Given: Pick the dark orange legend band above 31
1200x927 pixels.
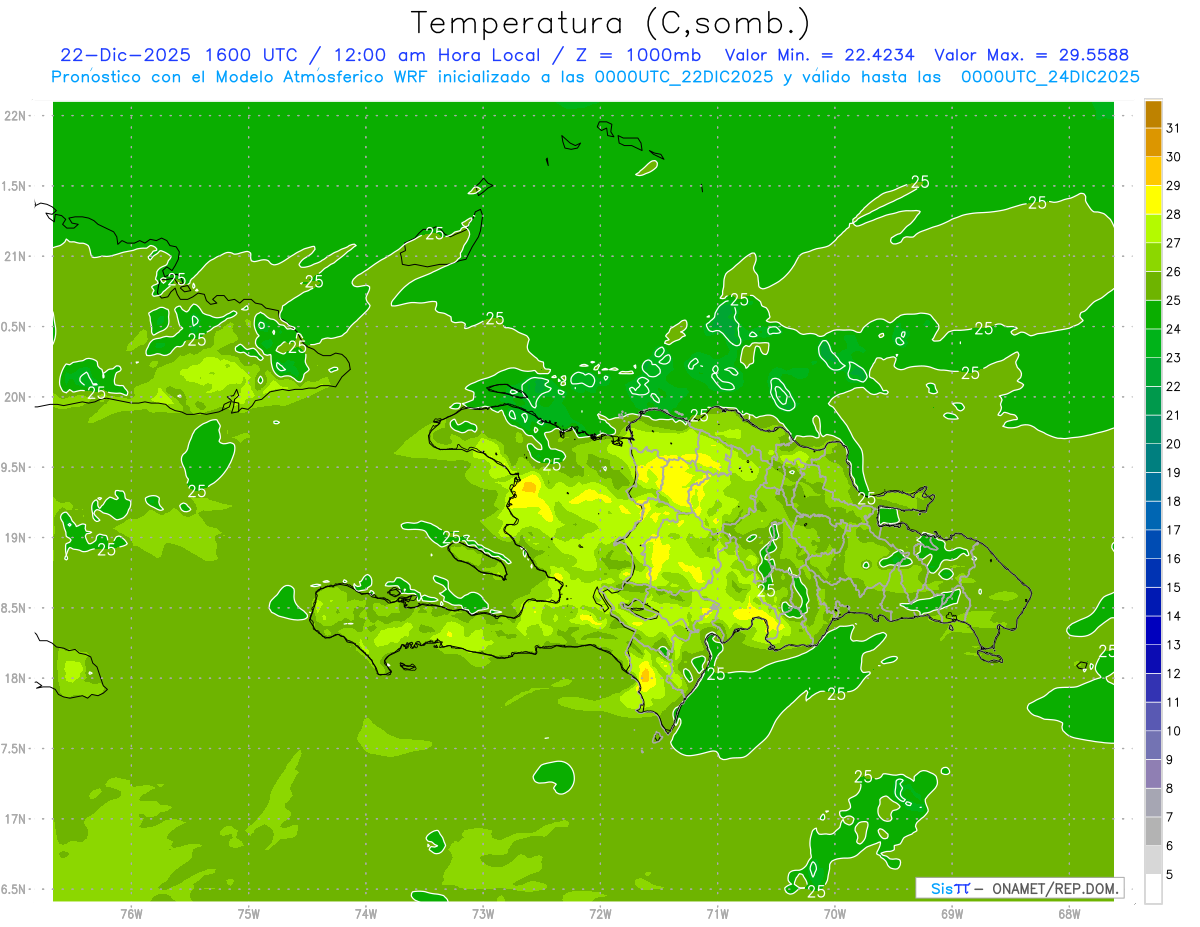Looking at the screenshot, I should 1153,114.
